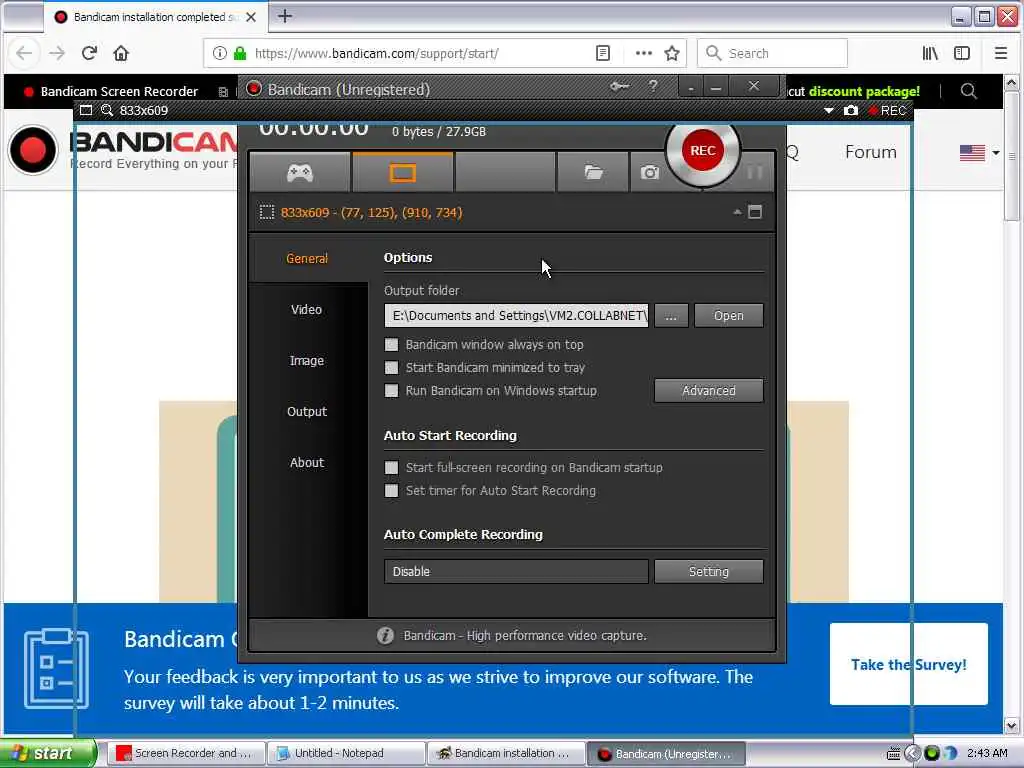Toggle reader view icon in address bar
Image resolution: width=1024 pixels, height=768 pixels.
pos(603,53)
